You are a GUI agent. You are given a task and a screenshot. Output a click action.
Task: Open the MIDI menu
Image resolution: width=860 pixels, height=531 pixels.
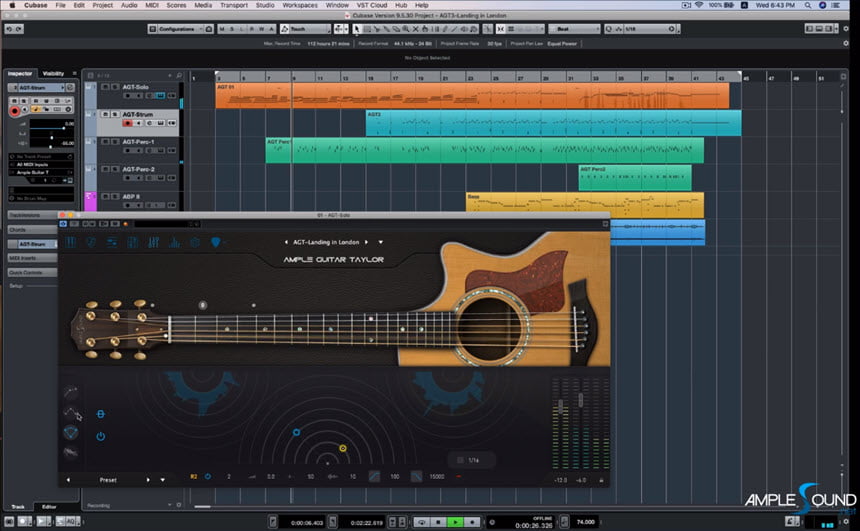[152, 5]
